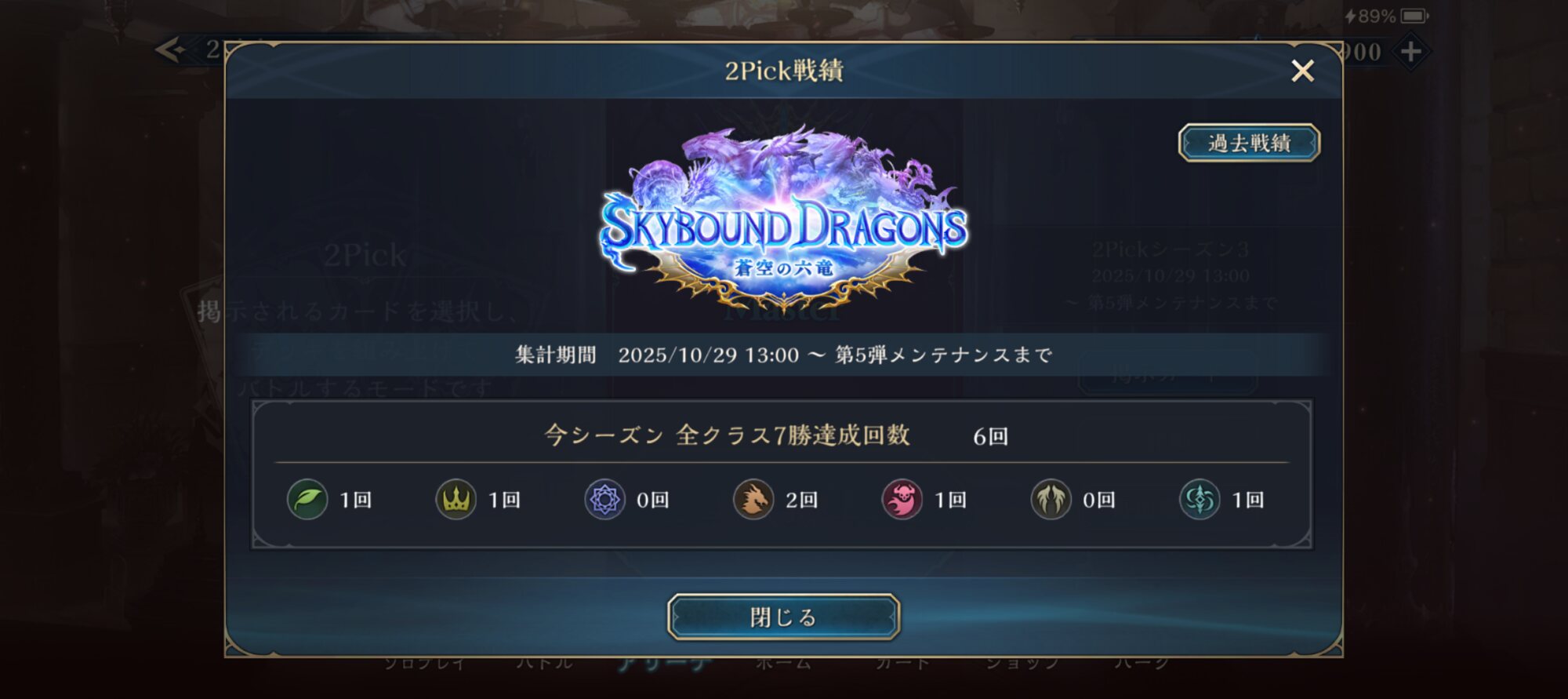Click the green leaf Forestcraft class icon

point(307,499)
